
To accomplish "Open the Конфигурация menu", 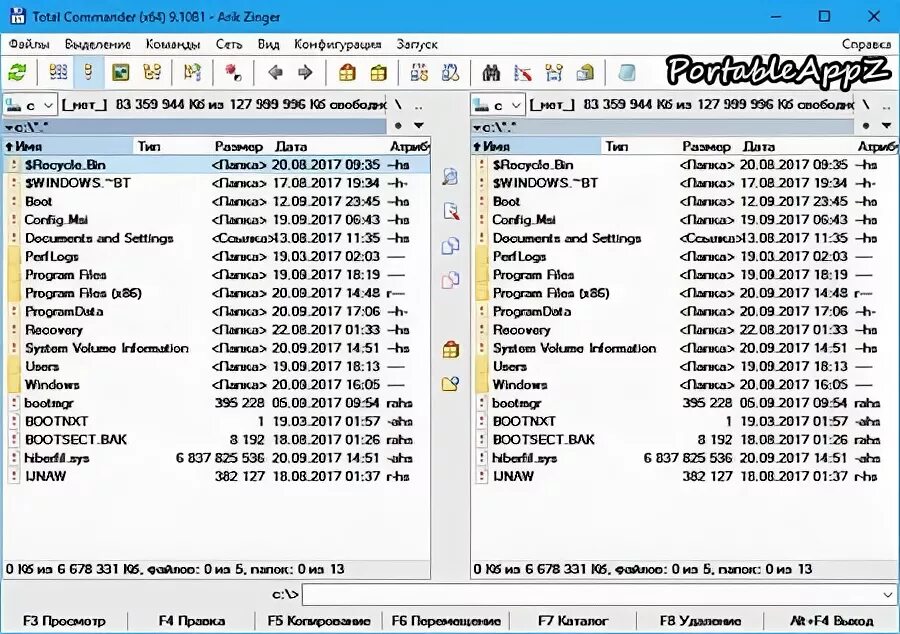I will (338, 44).
